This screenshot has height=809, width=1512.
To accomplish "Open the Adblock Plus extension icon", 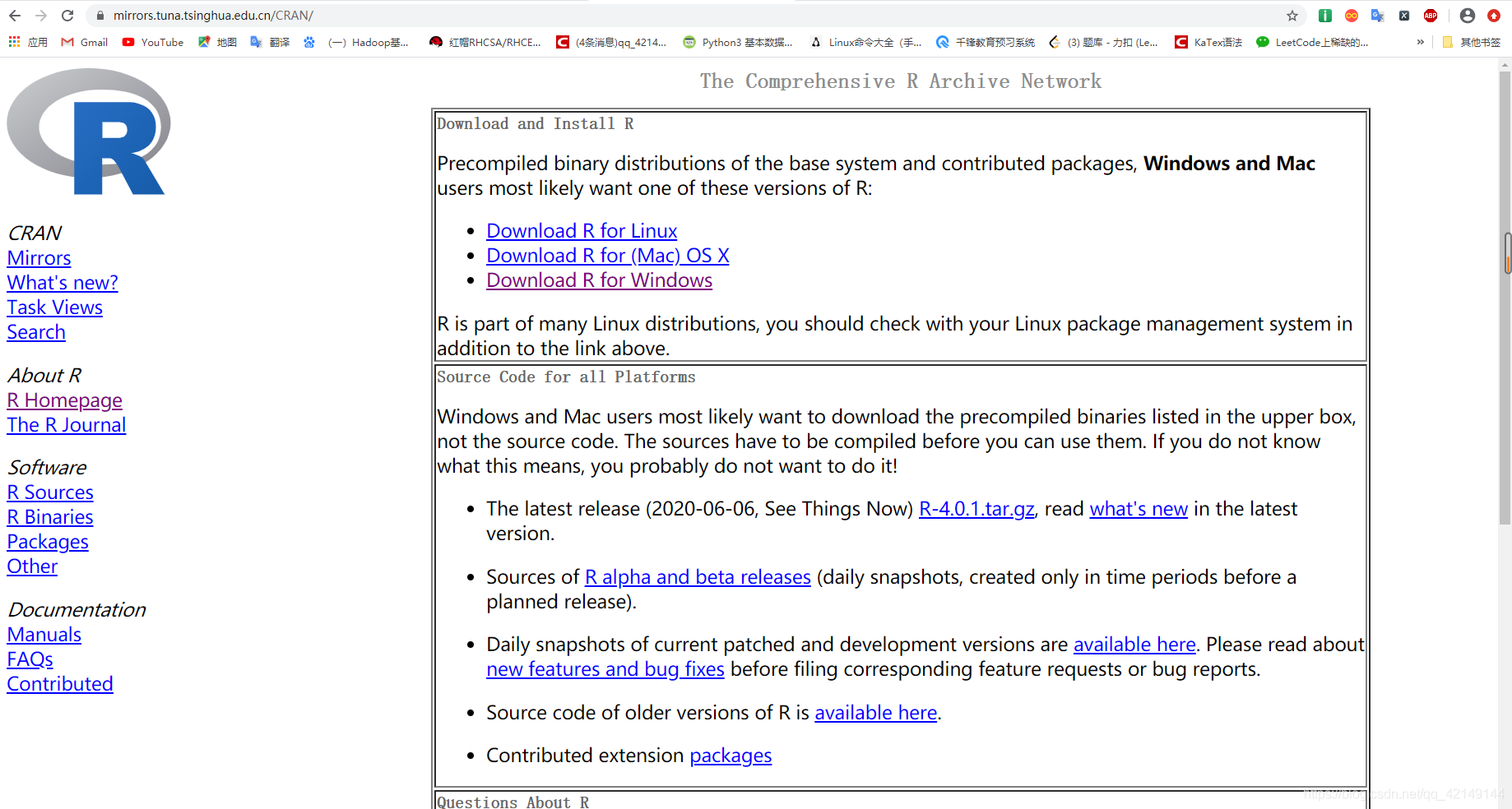I will click(x=1431, y=16).
